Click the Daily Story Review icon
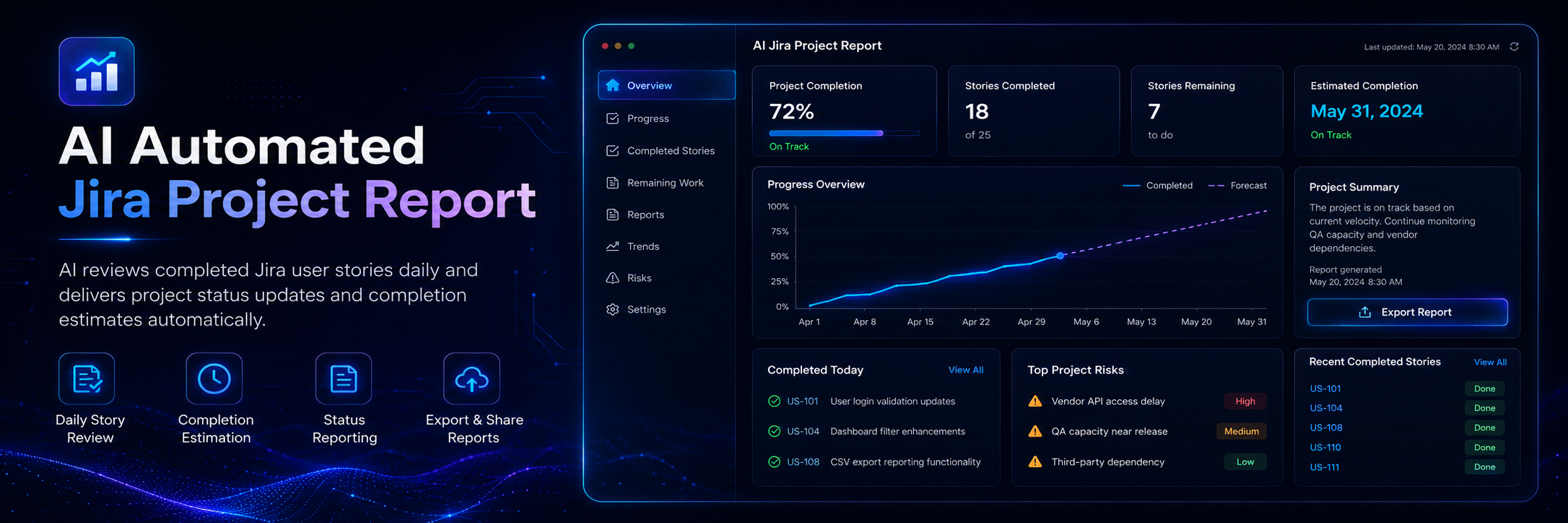1568x523 pixels. click(87, 379)
